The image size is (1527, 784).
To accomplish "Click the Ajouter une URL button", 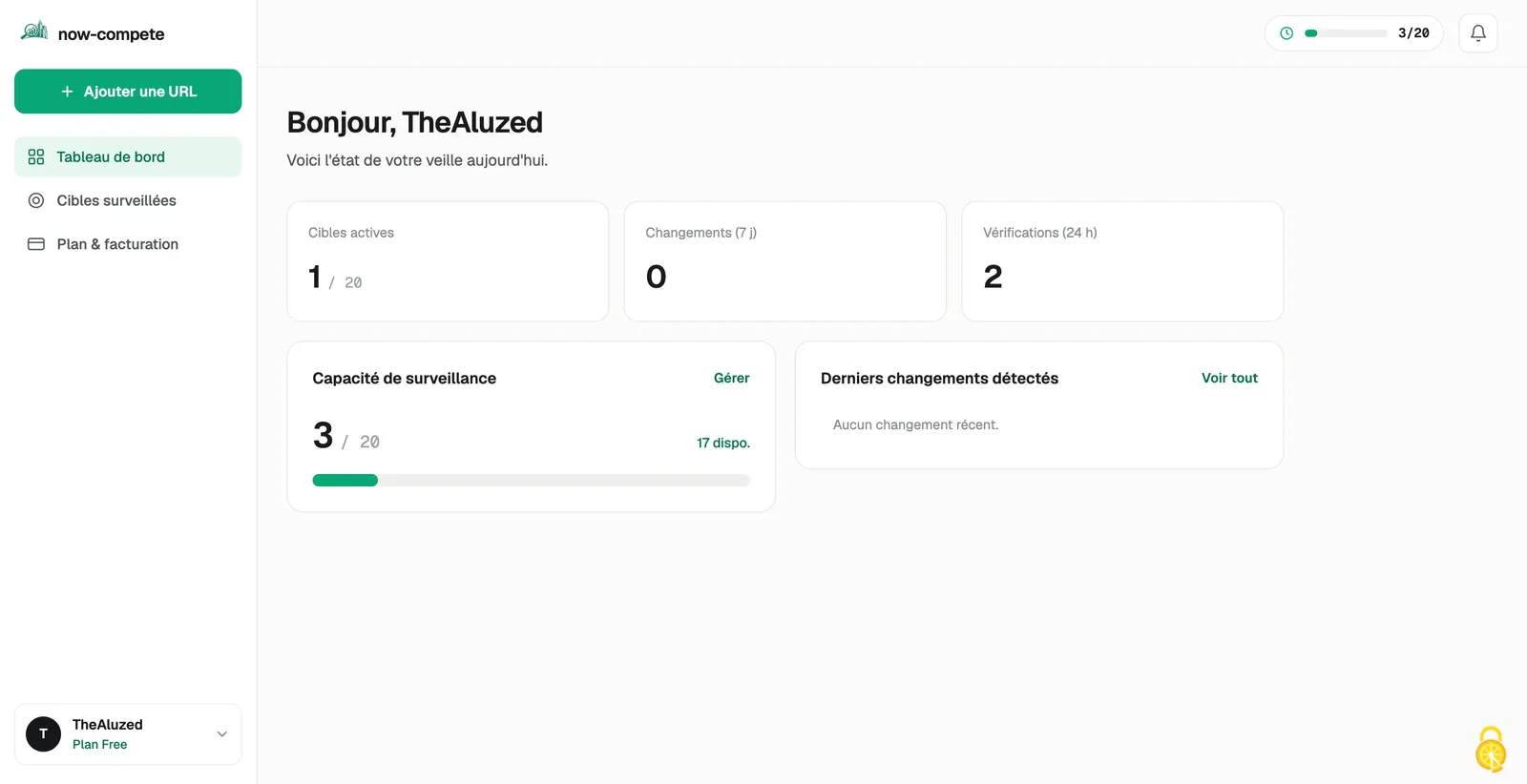I will (128, 92).
